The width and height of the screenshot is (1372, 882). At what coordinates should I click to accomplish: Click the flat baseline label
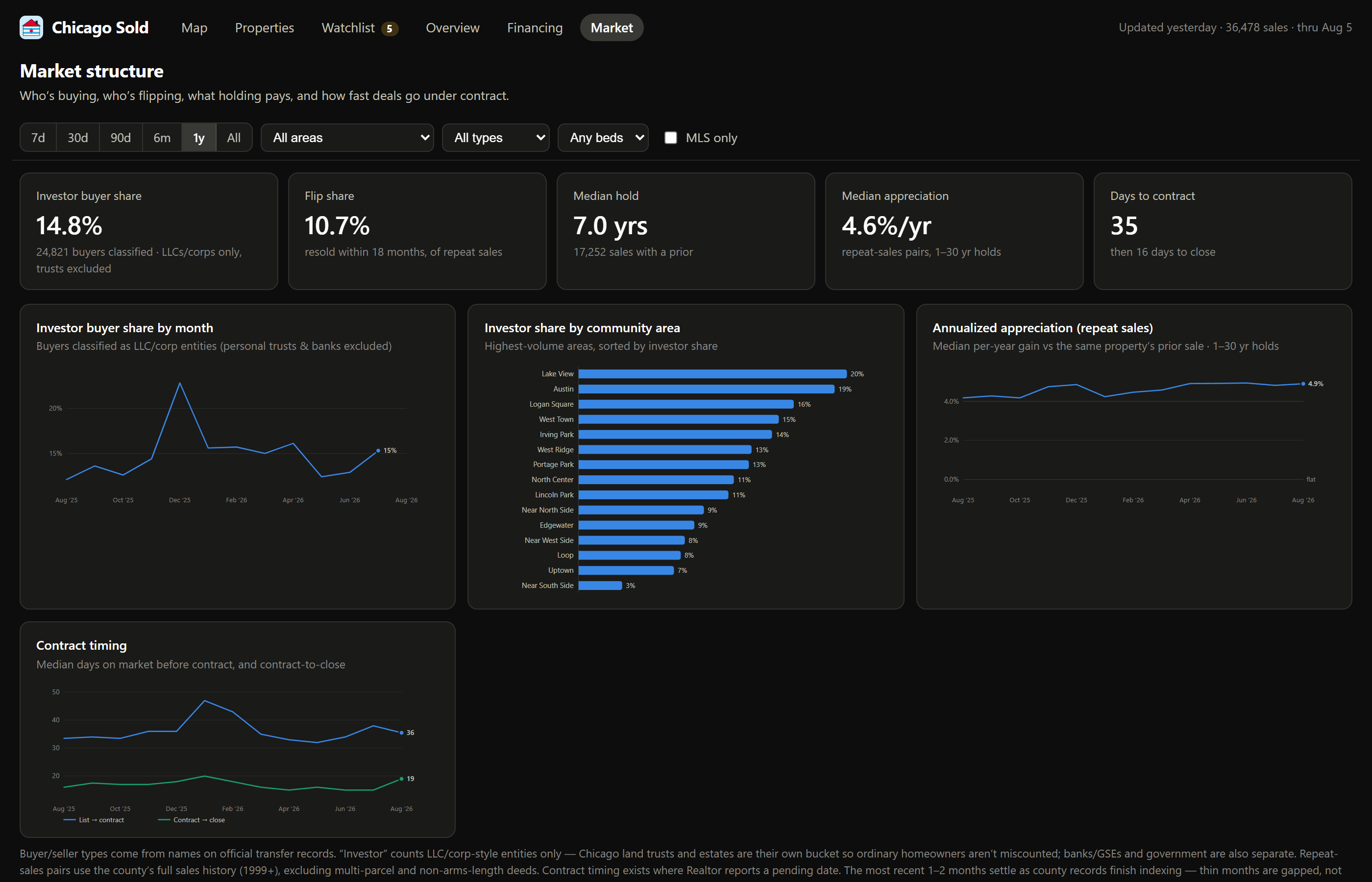click(x=1311, y=479)
